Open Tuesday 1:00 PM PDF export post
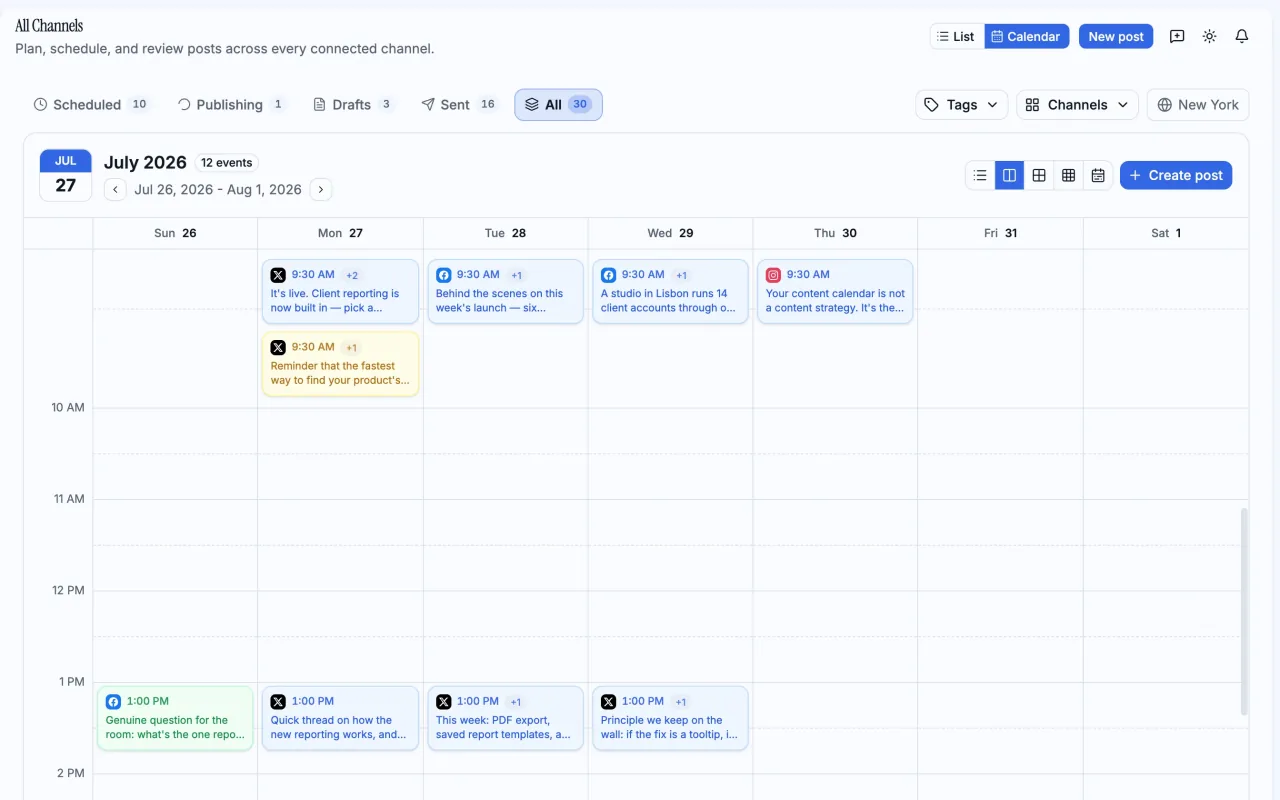Screen dimensions: 1280x800 pos(505,718)
